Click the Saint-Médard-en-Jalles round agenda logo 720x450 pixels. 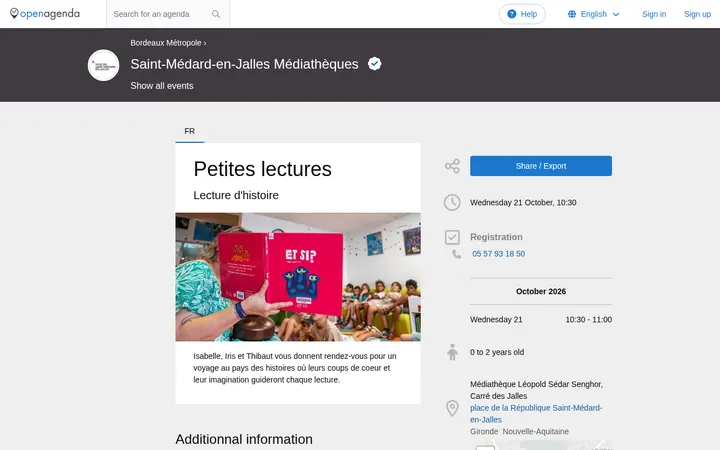(x=103, y=65)
